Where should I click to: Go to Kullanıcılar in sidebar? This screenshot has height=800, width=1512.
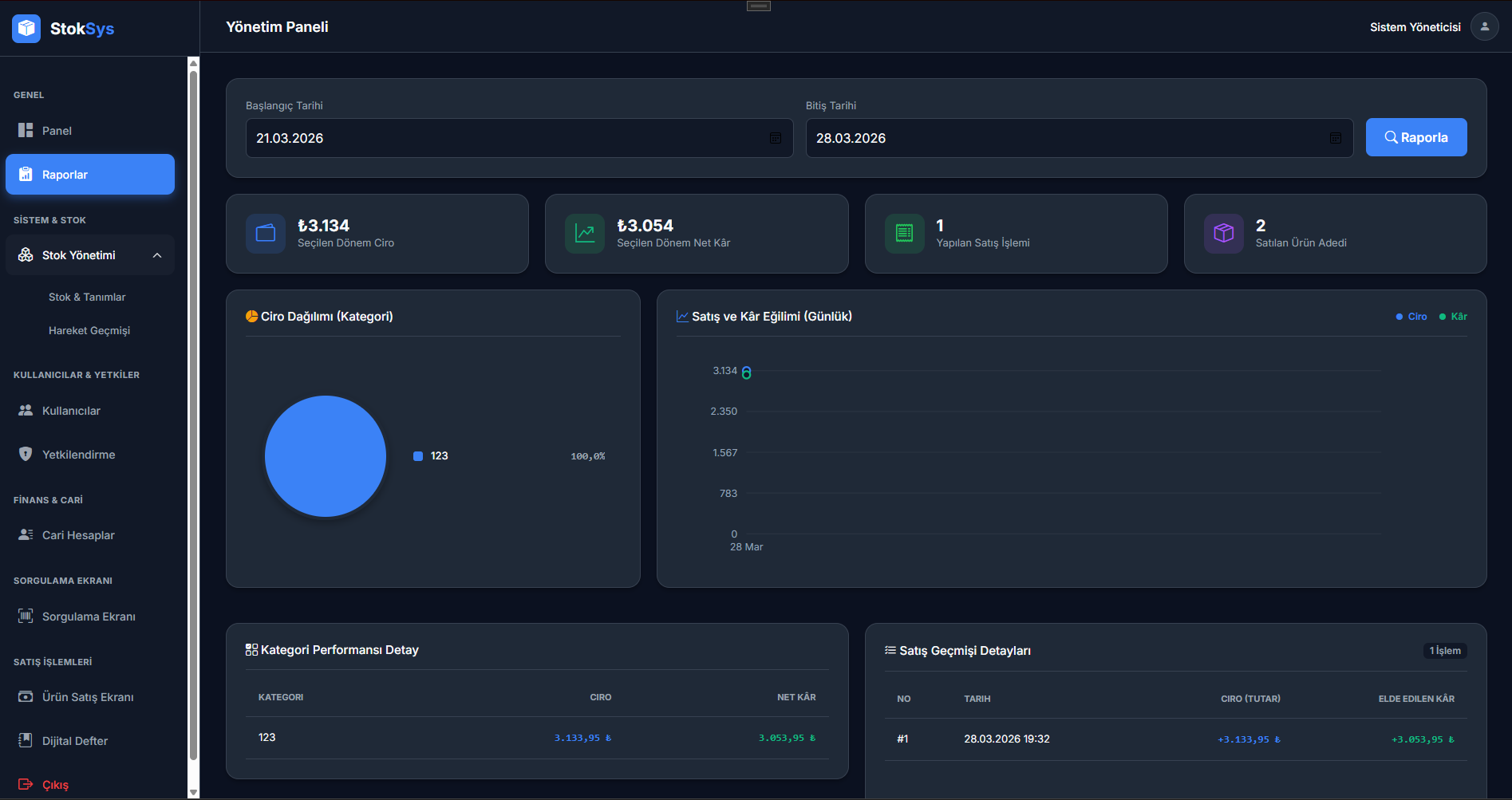[x=71, y=411]
